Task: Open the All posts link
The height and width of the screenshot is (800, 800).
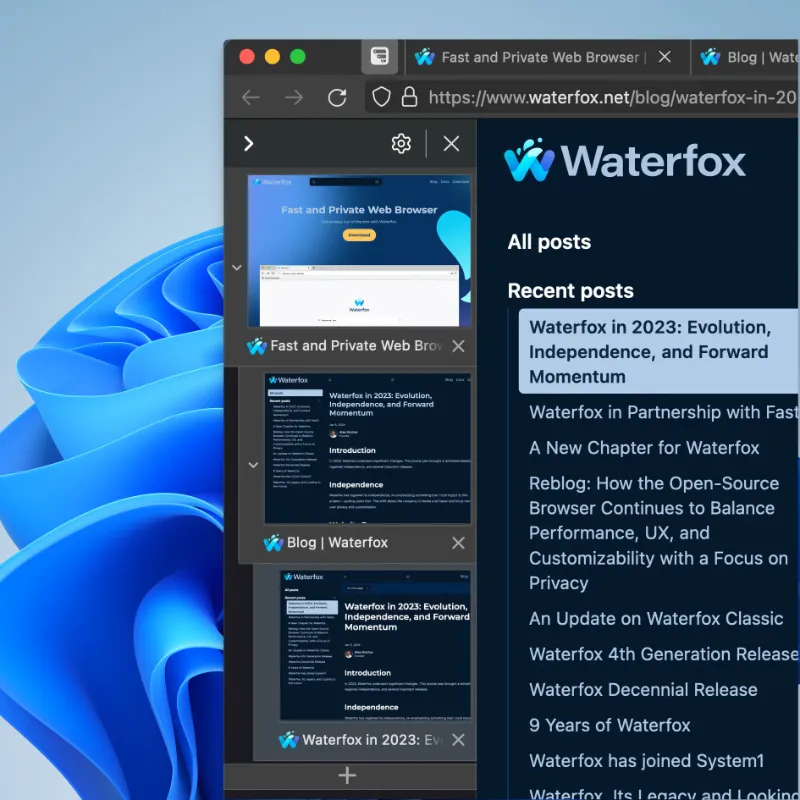Action: coord(549,242)
